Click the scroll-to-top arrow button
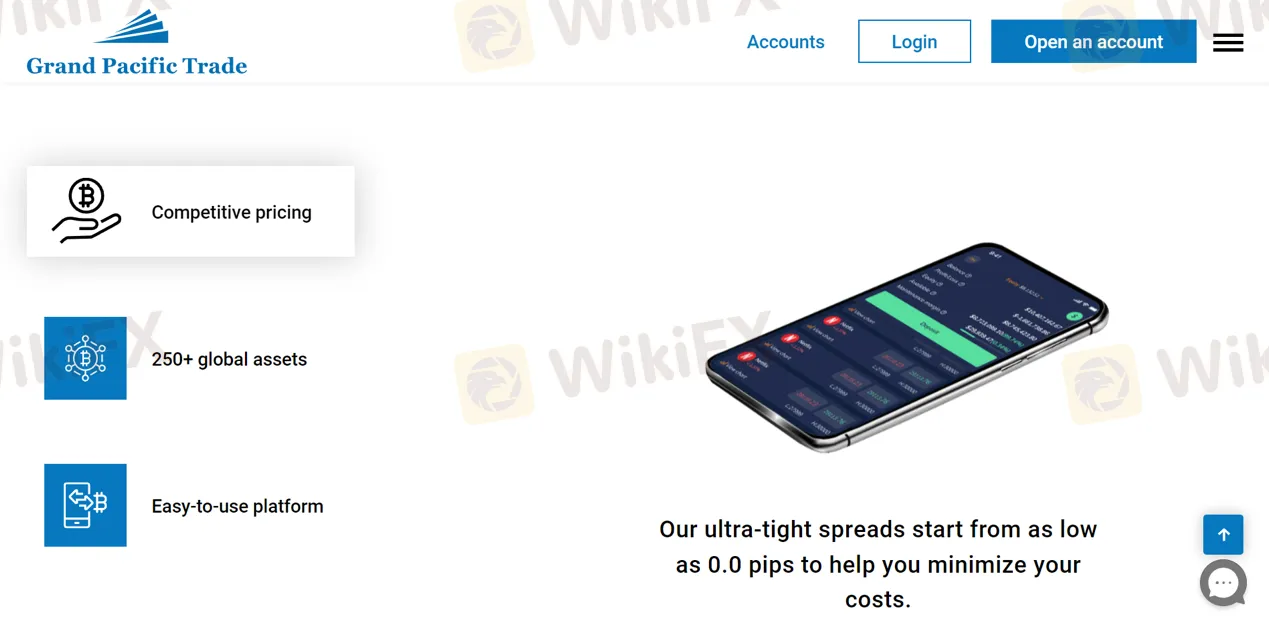 tap(1223, 535)
